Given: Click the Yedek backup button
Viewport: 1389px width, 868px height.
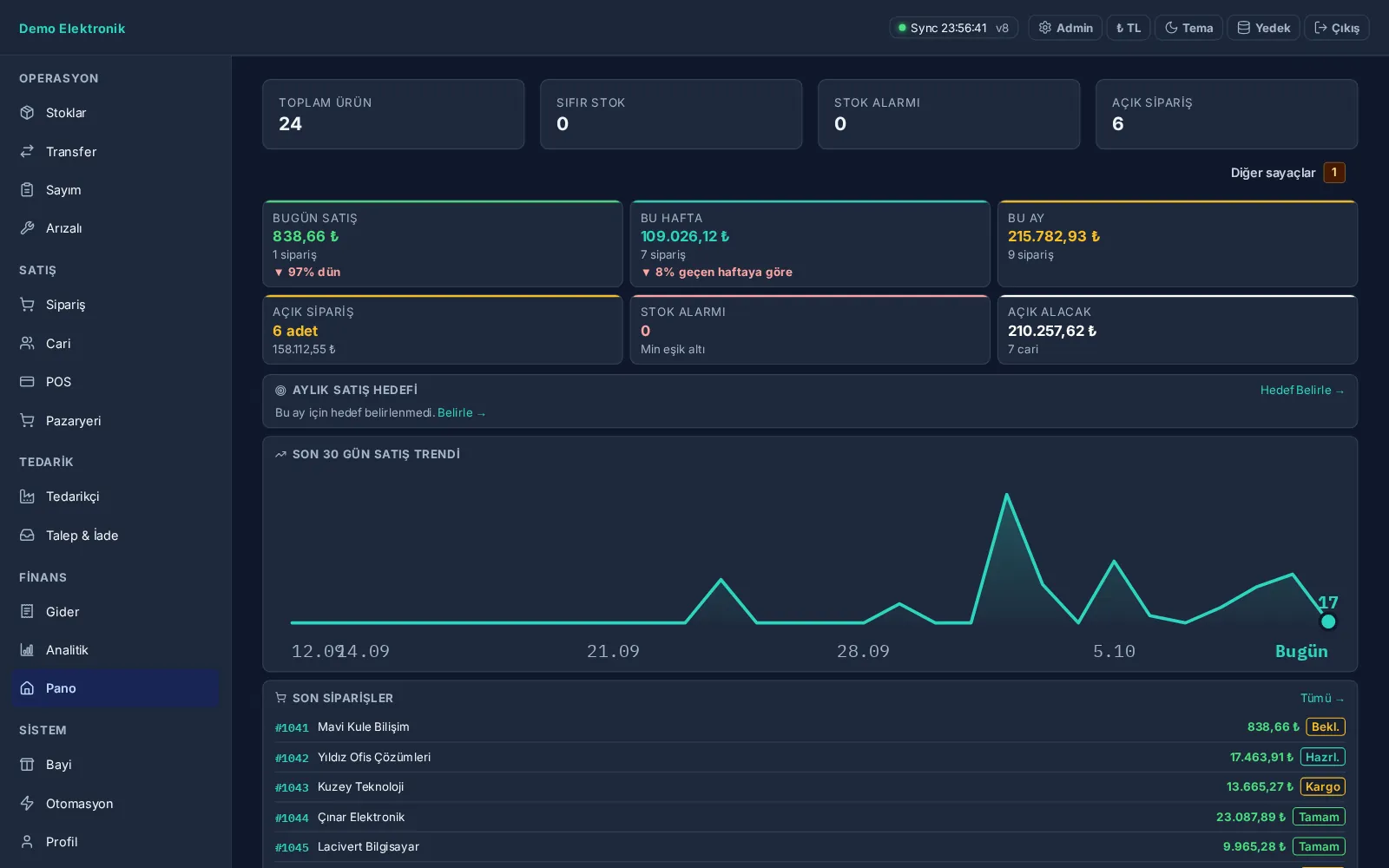Looking at the screenshot, I should pyautogui.click(x=1263, y=28).
